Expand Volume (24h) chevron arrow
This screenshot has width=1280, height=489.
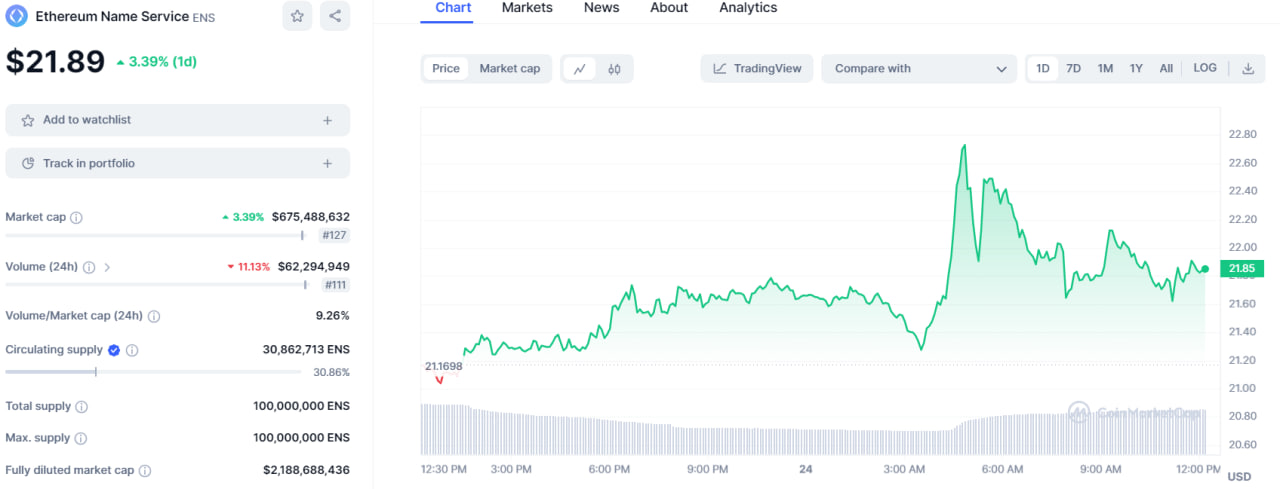click(107, 267)
